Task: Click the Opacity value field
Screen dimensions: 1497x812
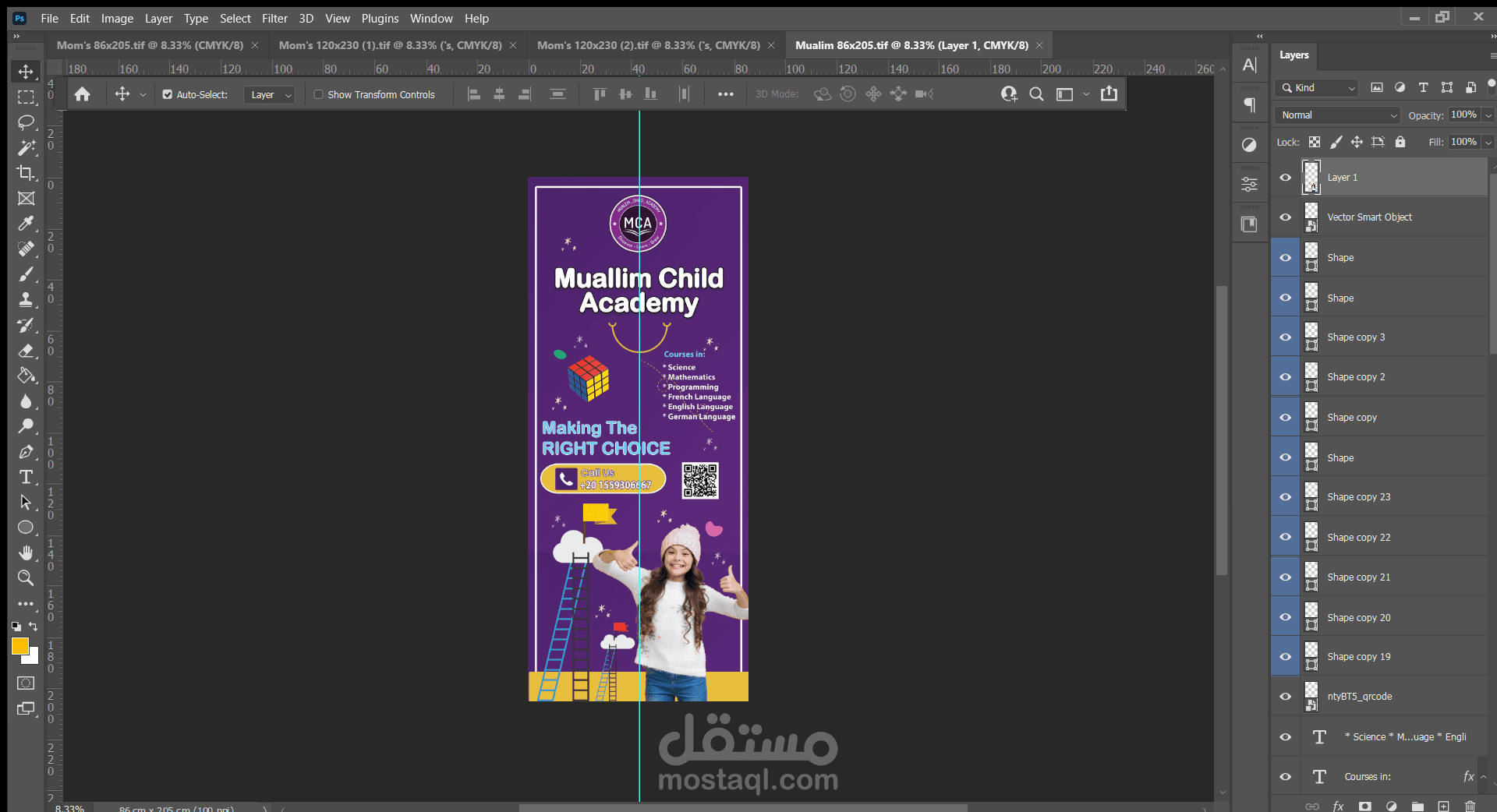Action: [1464, 115]
